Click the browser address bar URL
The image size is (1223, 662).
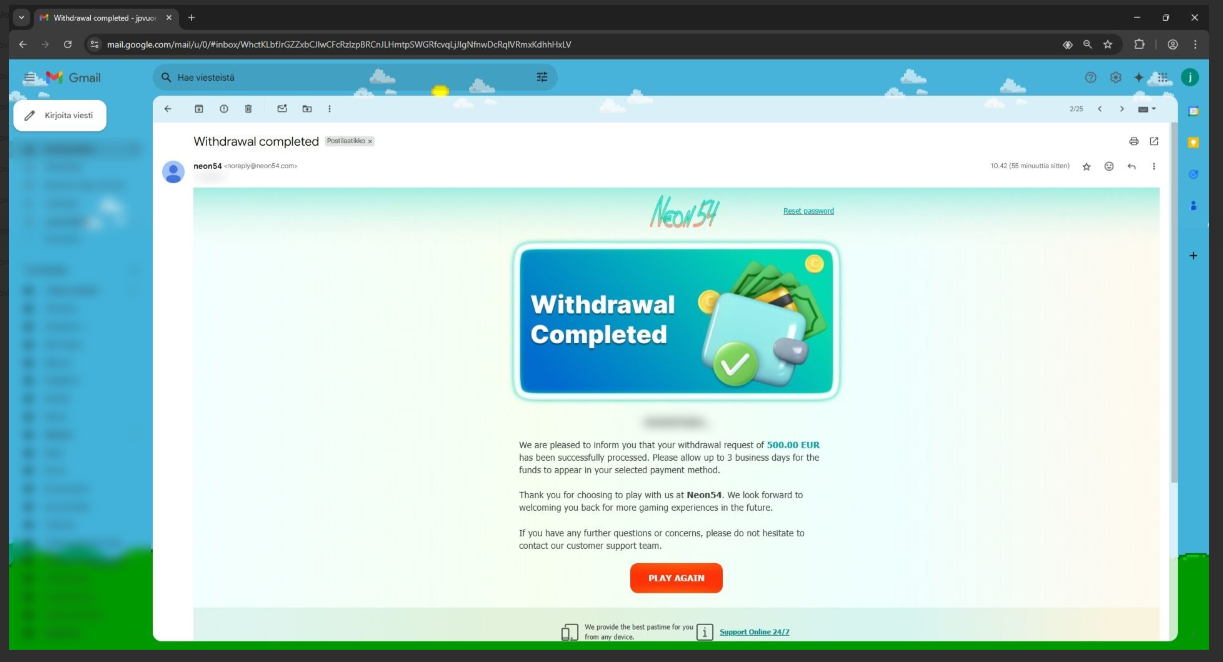339,44
